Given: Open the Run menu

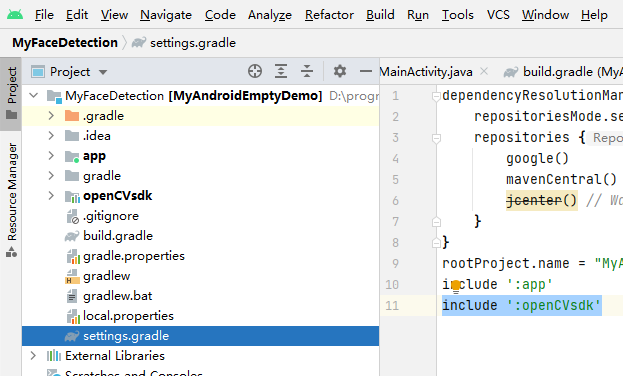Looking at the screenshot, I should point(418,15).
